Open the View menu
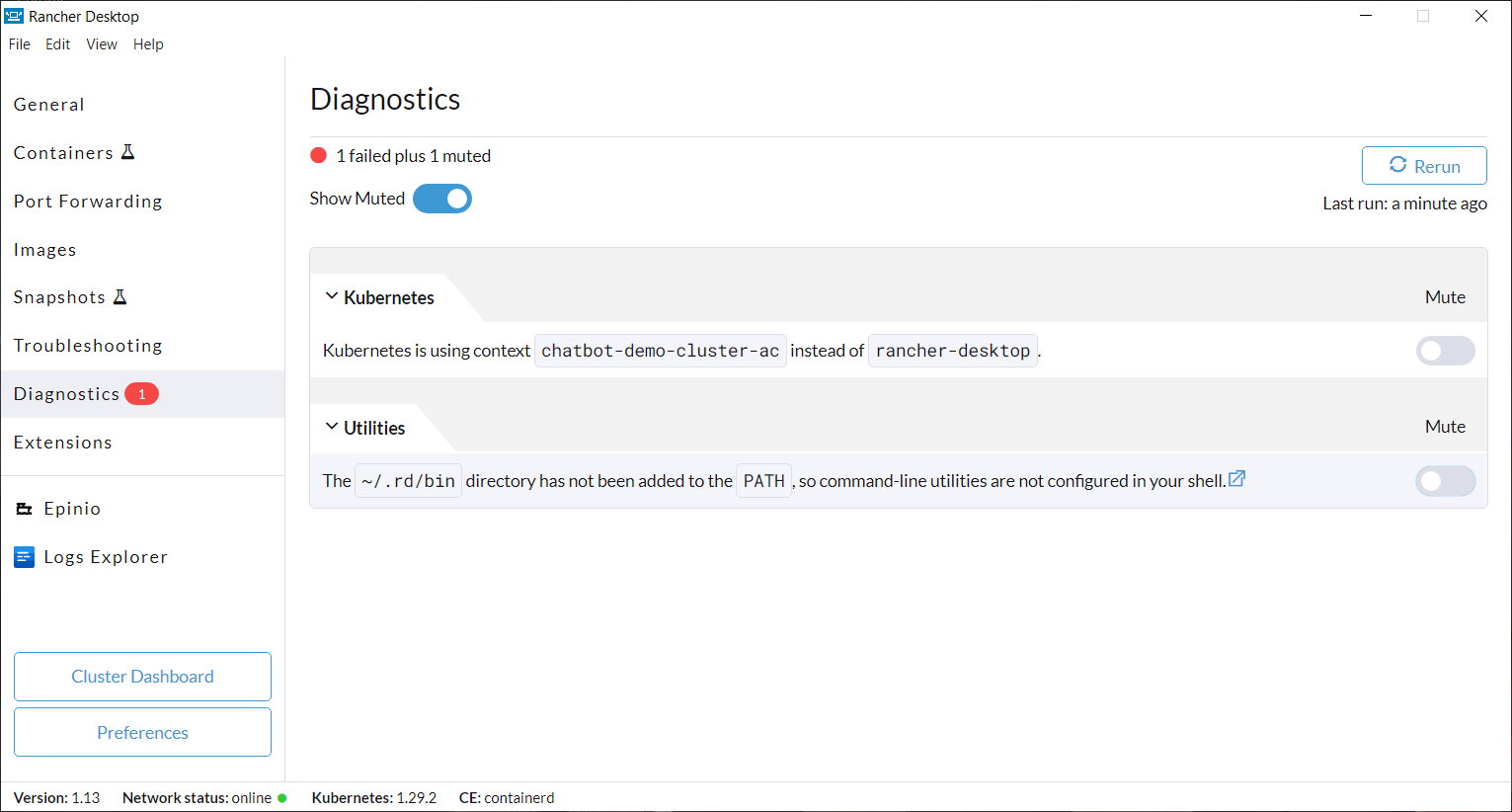This screenshot has width=1512, height=812. [102, 44]
